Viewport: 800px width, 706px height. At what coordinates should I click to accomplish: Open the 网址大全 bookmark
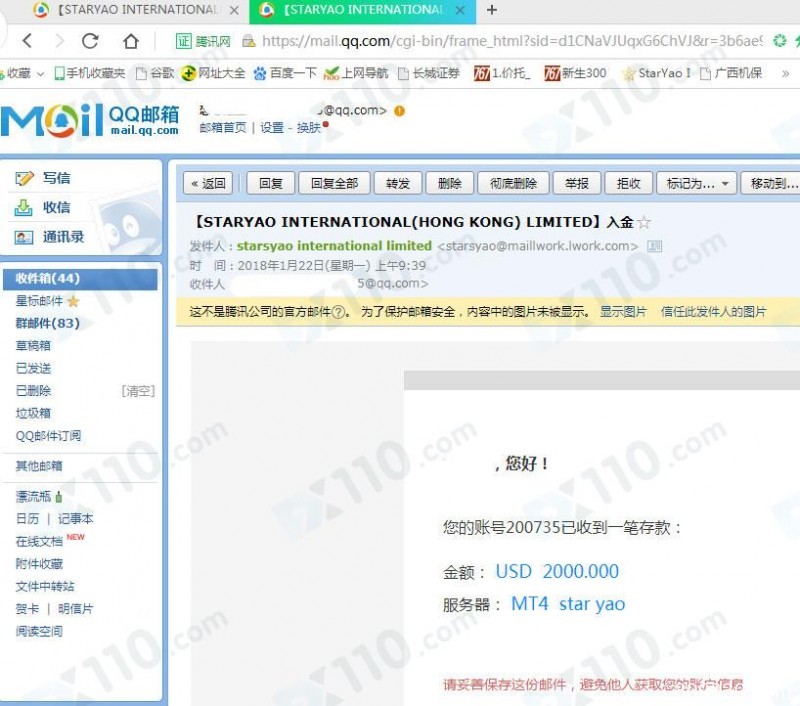click(214, 73)
